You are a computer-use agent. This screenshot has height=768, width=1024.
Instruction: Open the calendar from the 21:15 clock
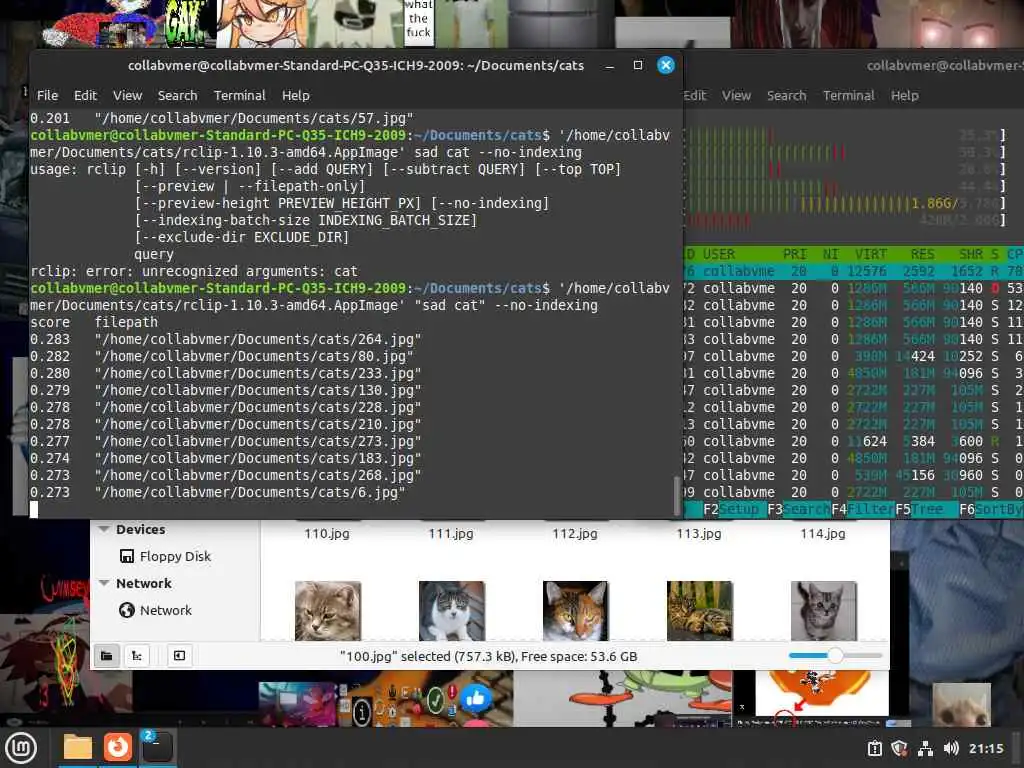pos(985,749)
